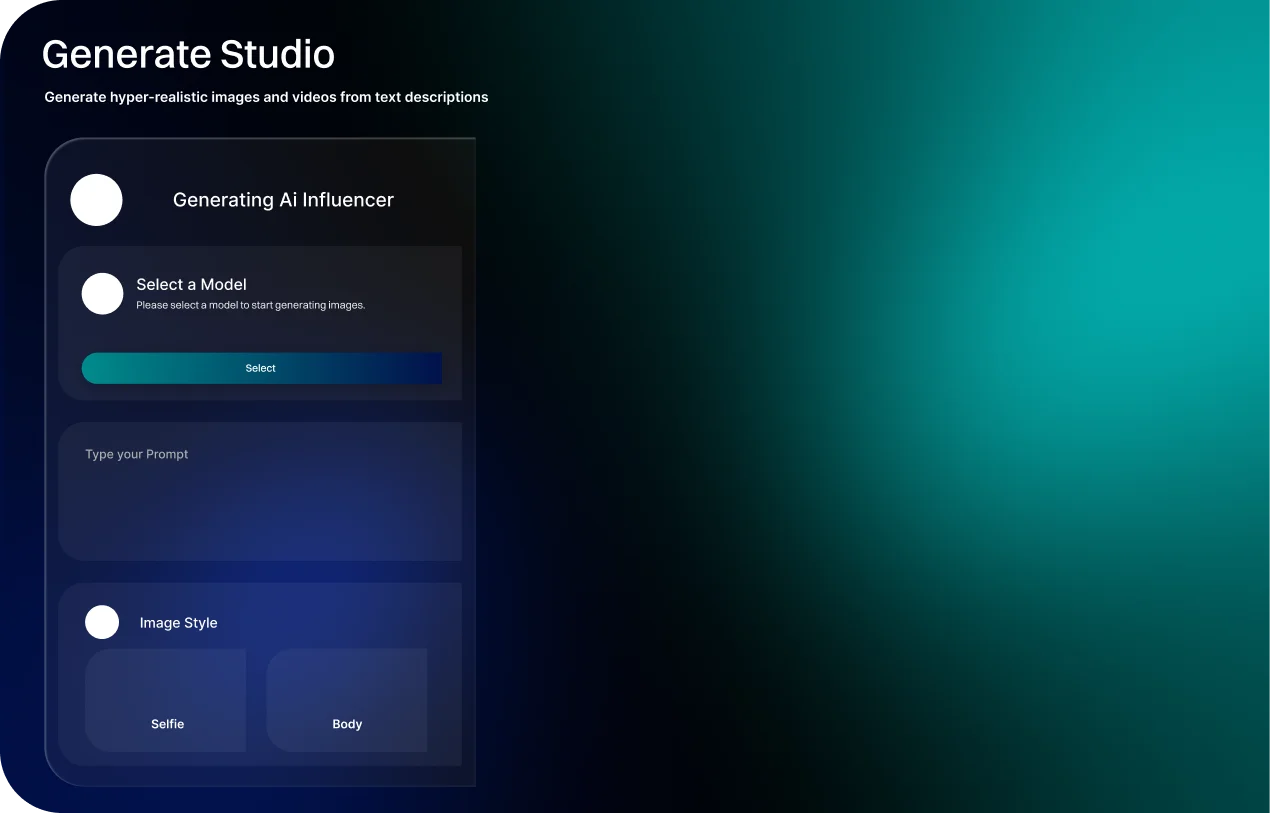The height and width of the screenshot is (813, 1270).
Task: Choose the Selfie image style card
Action: tap(166, 699)
